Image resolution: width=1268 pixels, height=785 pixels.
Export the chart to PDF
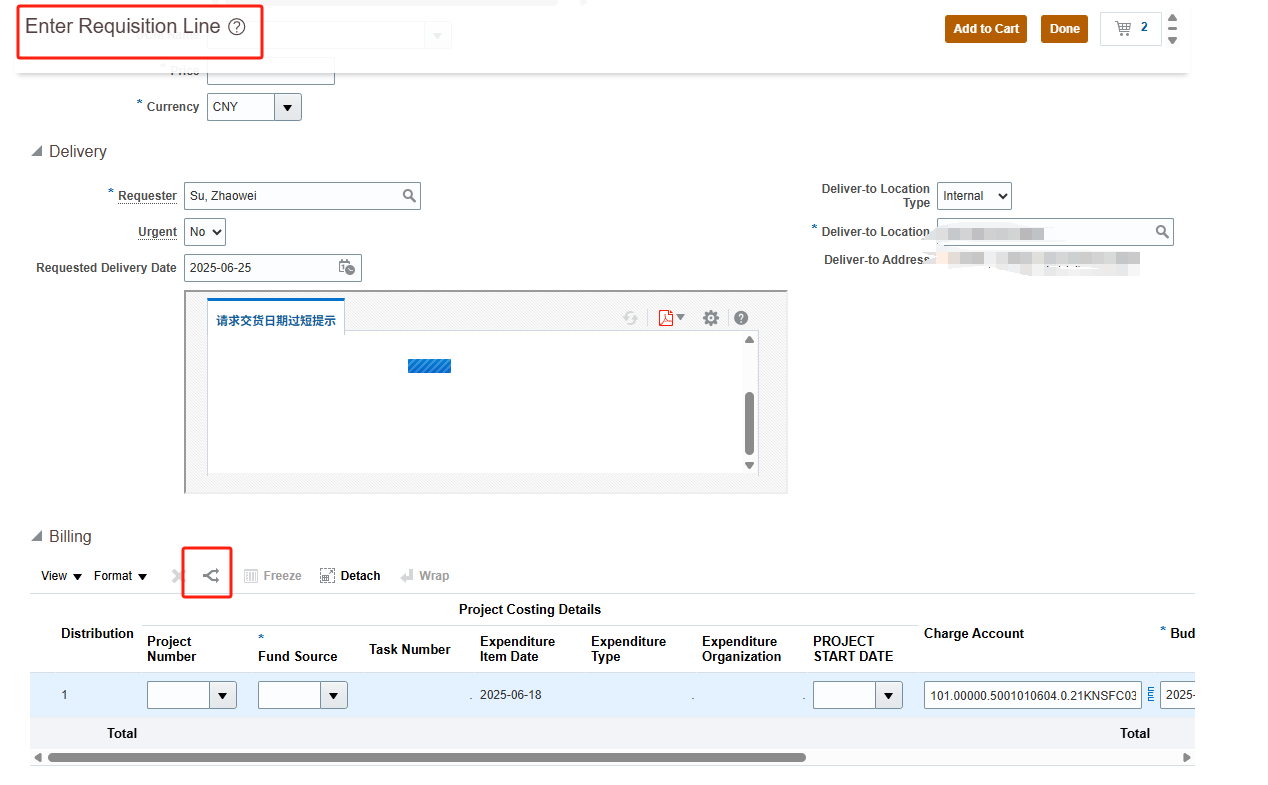(667, 317)
